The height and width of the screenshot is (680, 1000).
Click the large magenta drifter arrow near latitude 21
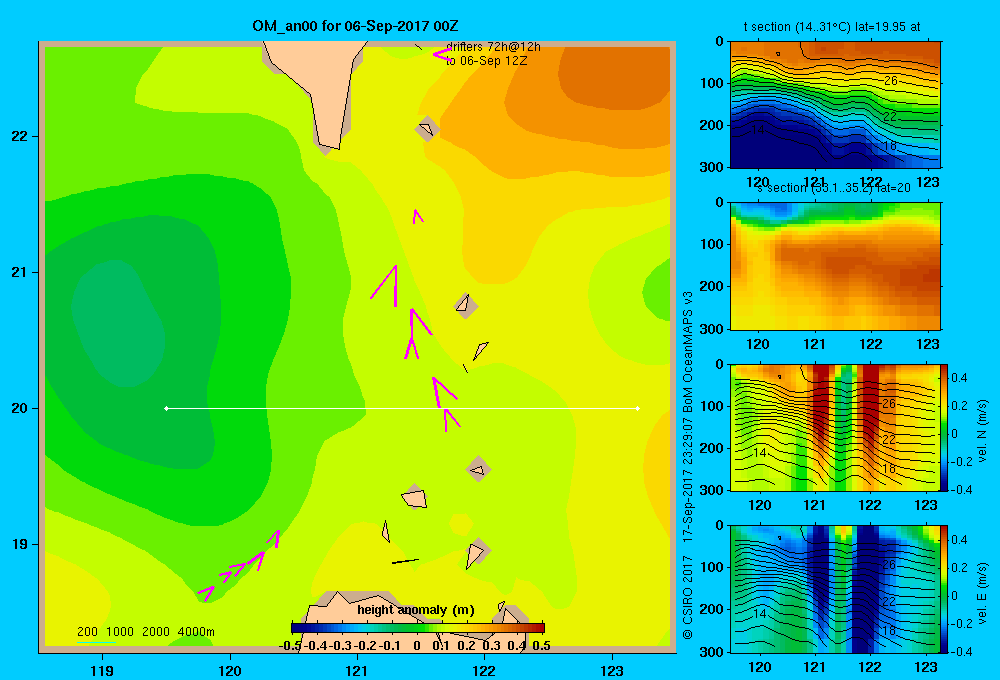tap(386, 285)
